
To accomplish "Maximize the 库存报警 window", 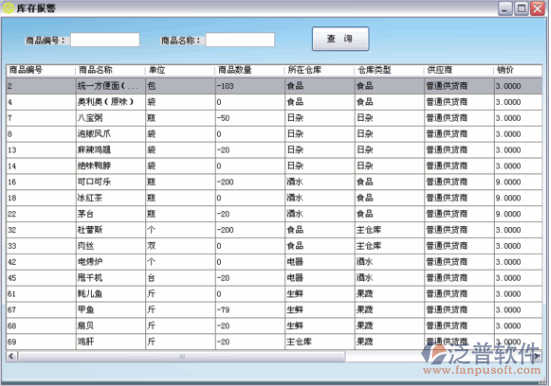I will click(521, 8).
